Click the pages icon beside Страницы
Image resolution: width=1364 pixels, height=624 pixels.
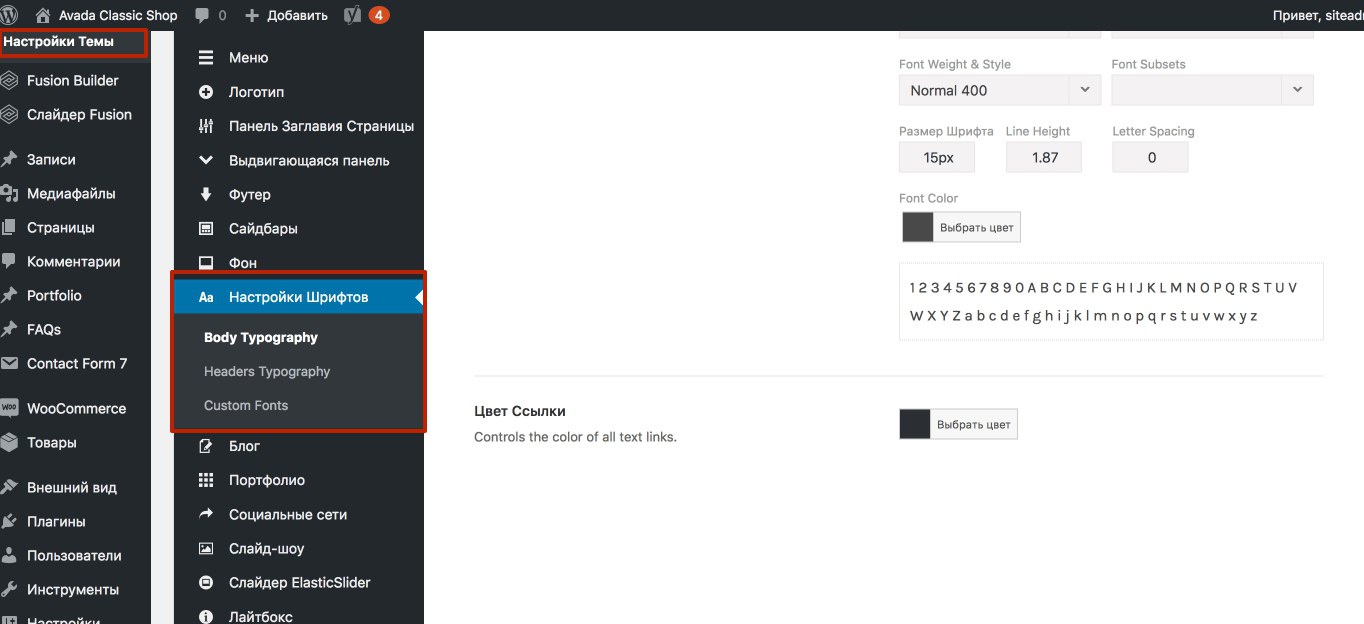tap(9, 228)
